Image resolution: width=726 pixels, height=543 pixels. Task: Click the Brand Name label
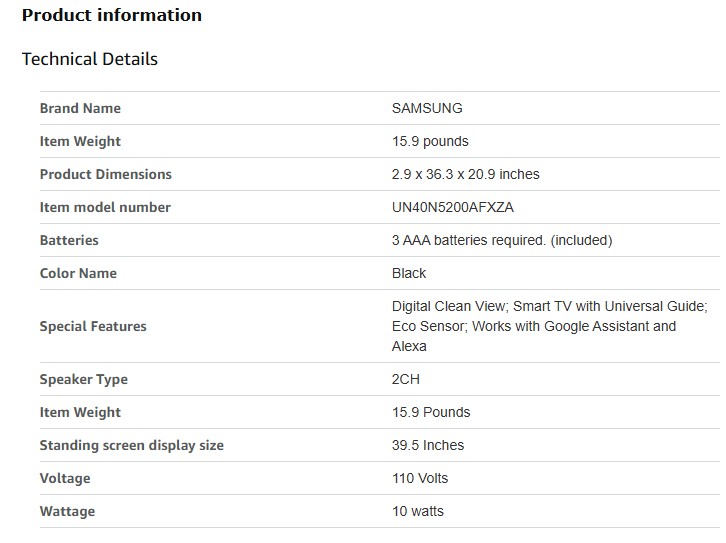80,108
